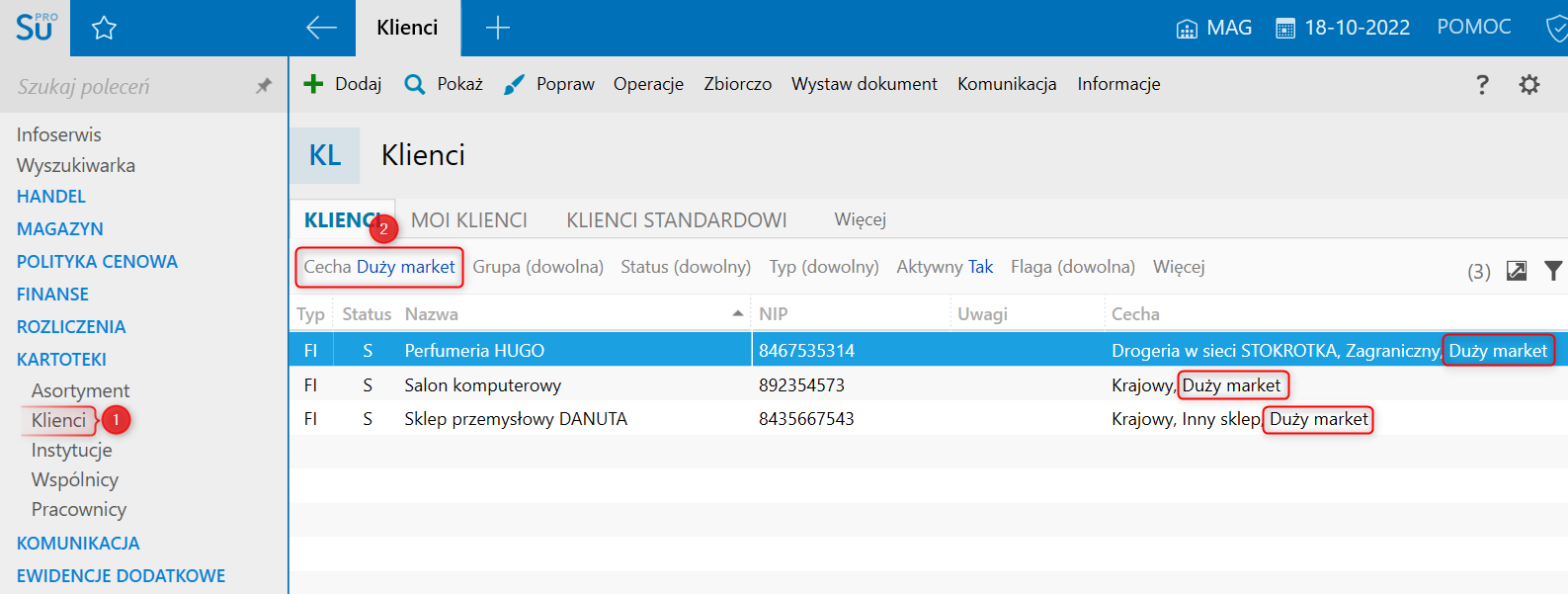This screenshot has width=1568, height=594.
Task: Open settings gear icon
Action: click(1529, 85)
